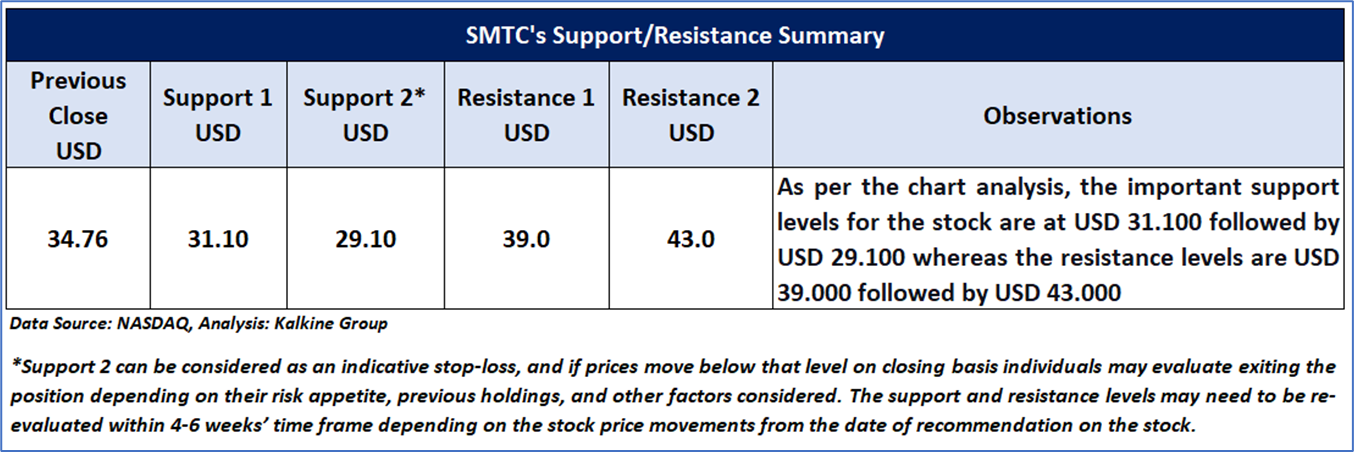Screen dimensions: 1354x452
Task: Click the 39.0 Resistance 1 value cell
Action: click(x=526, y=240)
